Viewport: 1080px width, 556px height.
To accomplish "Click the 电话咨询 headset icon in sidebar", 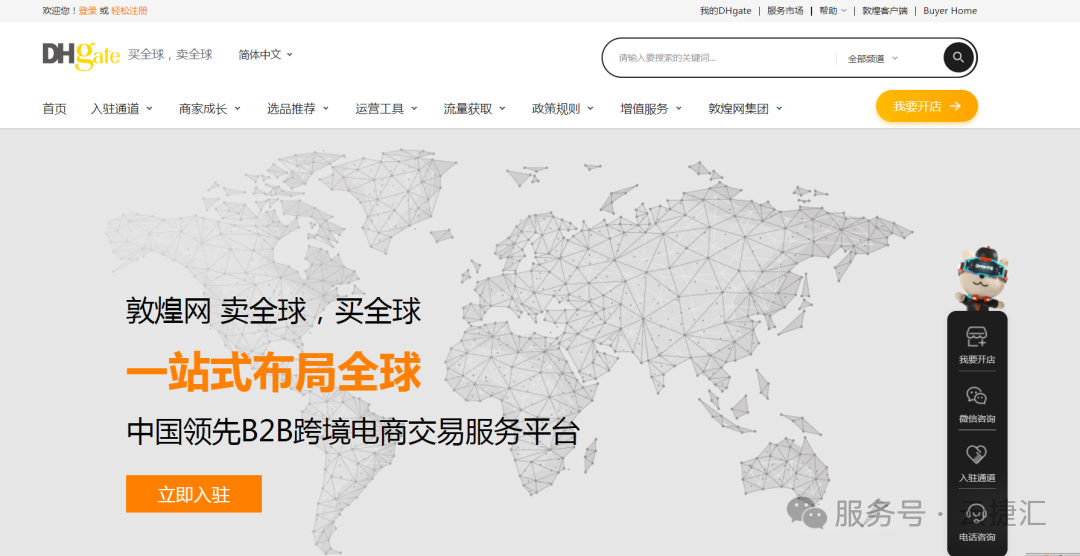I will click(x=977, y=514).
